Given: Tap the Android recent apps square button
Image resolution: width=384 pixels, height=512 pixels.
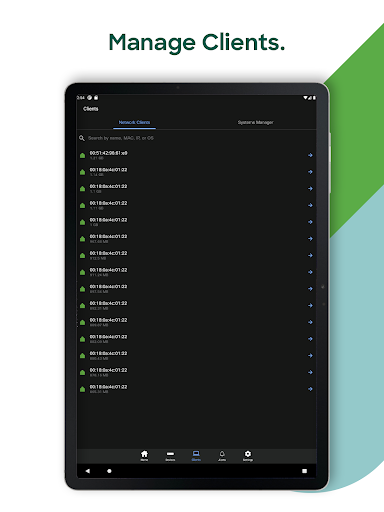Looking at the screenshot, I should 304,471.
